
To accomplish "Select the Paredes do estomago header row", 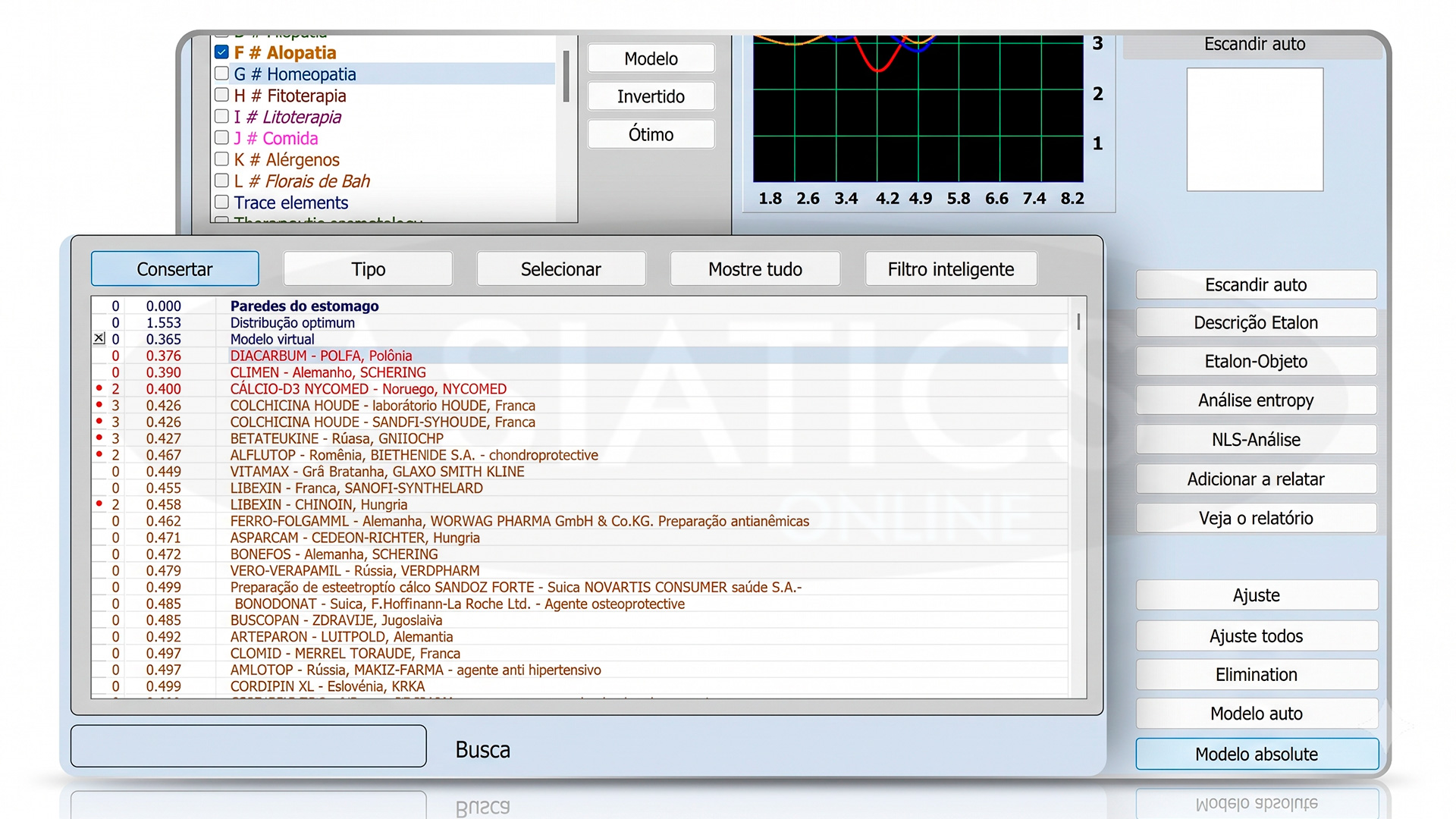I will [580, 306].
